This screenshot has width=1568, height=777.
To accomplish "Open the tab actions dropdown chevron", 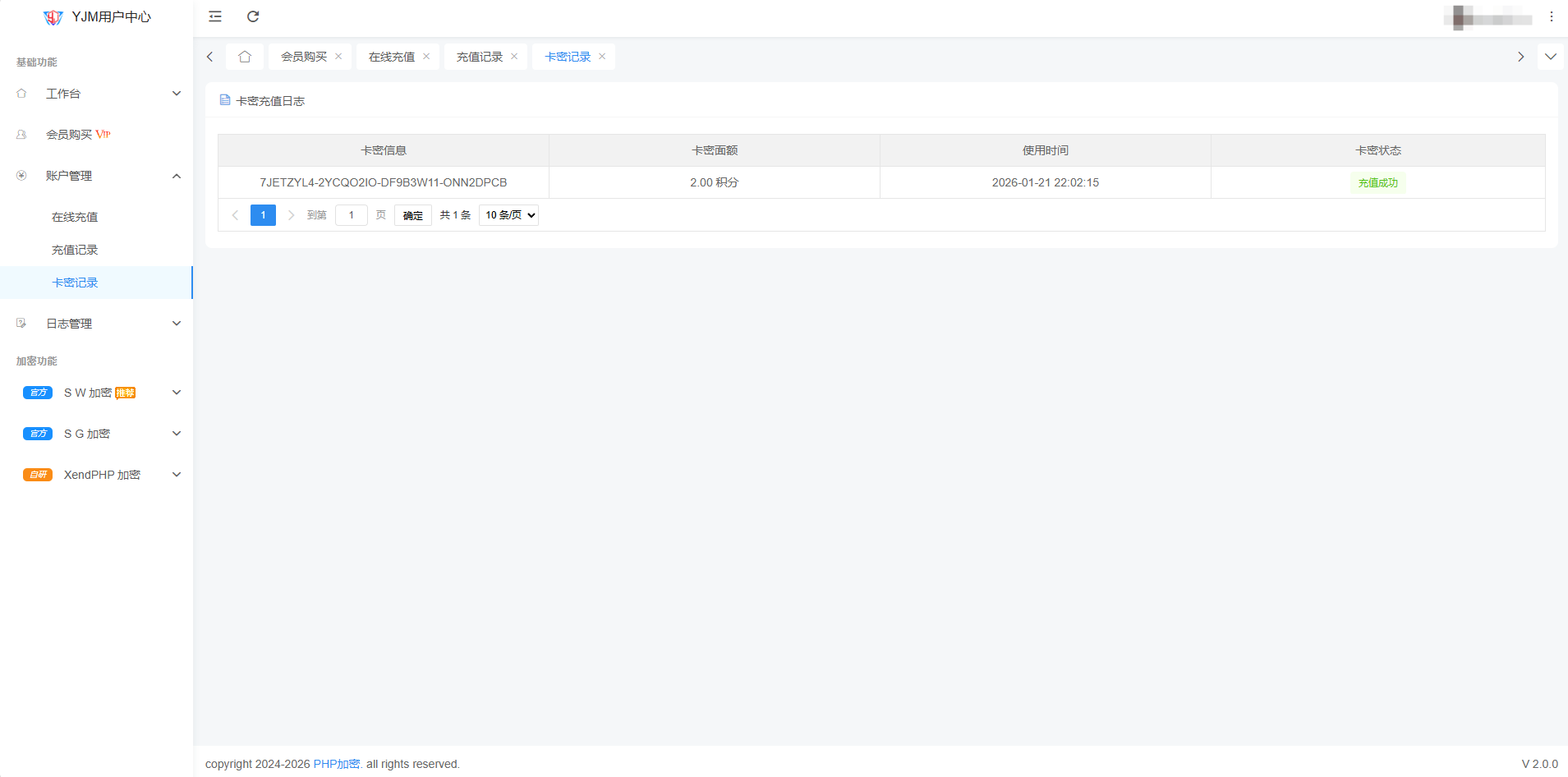I will click(x=1550, y=57).
